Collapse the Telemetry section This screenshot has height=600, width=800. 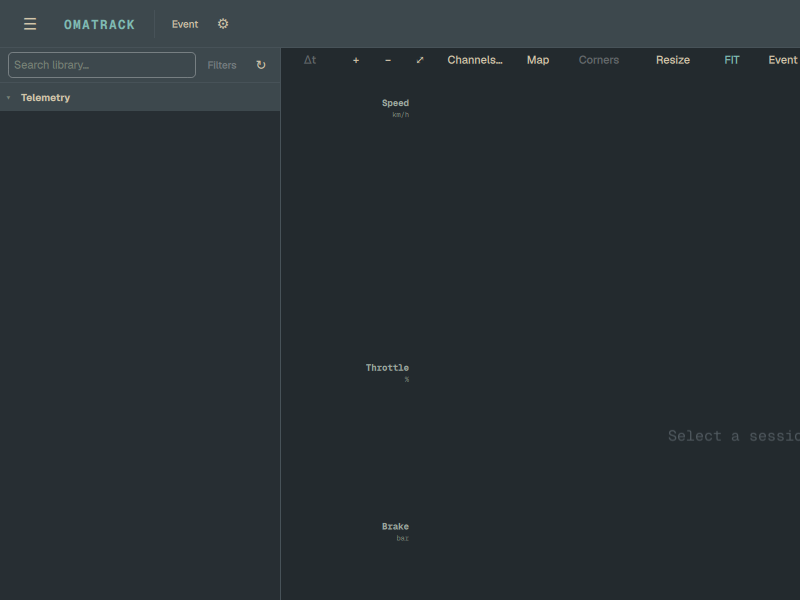pyautogui.click(x=9, y=97)
